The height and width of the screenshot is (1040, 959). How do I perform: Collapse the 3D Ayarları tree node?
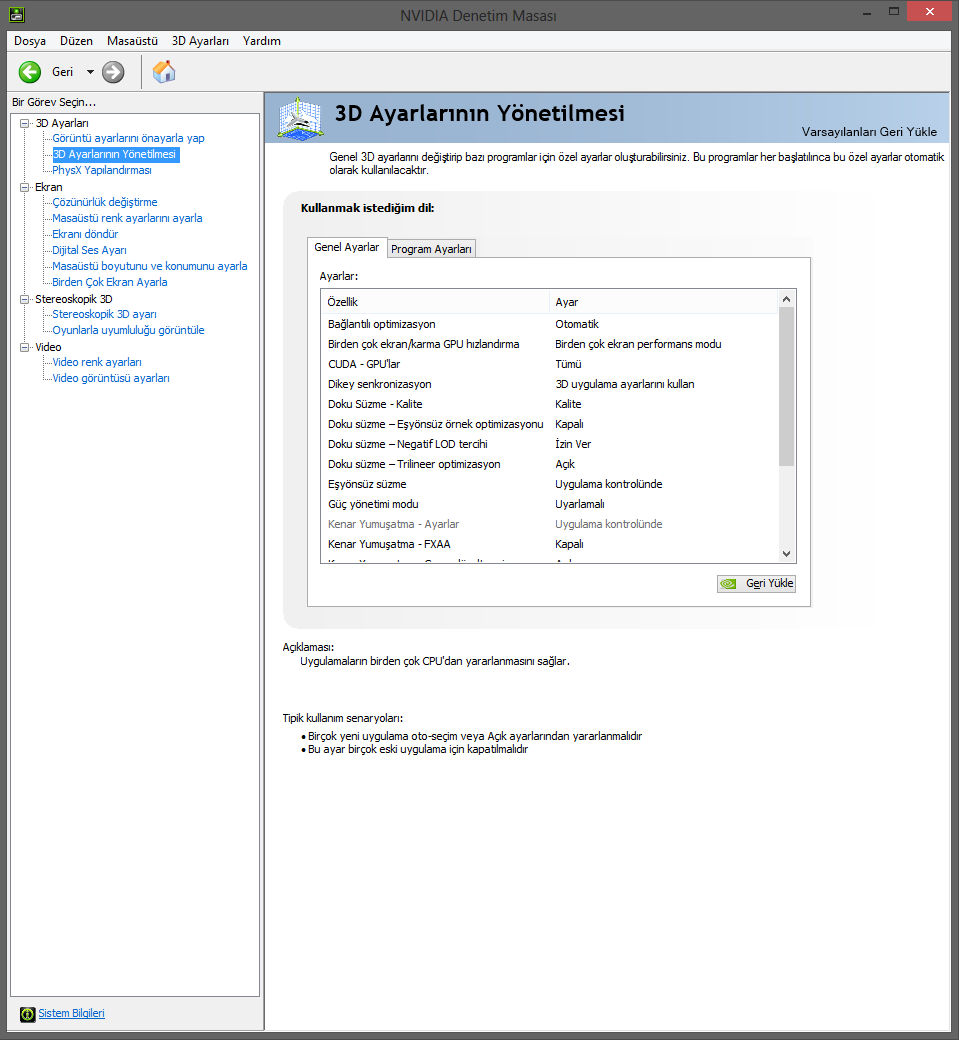coord(25,123)
